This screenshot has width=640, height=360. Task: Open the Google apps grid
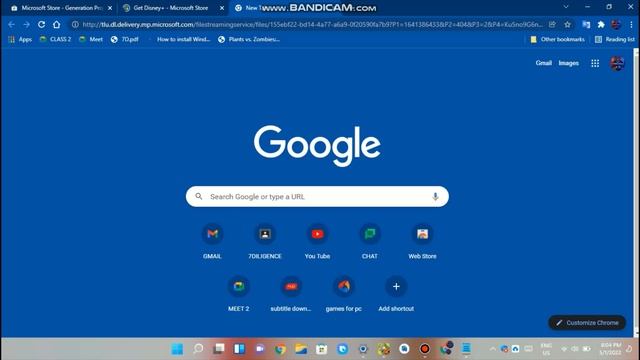click(x=595, y=63)
